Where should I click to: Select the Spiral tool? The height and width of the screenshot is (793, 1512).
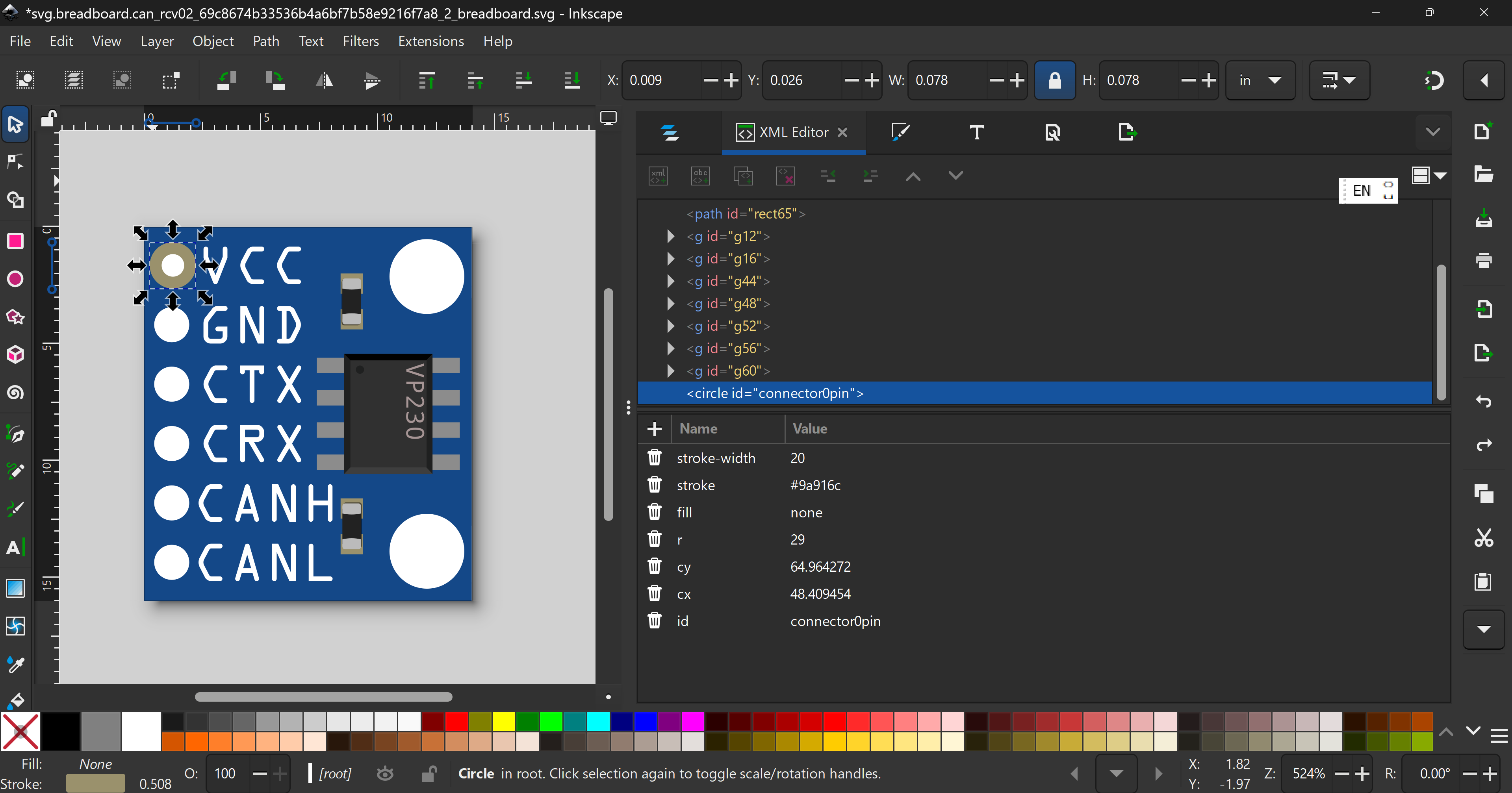(15, 393)
